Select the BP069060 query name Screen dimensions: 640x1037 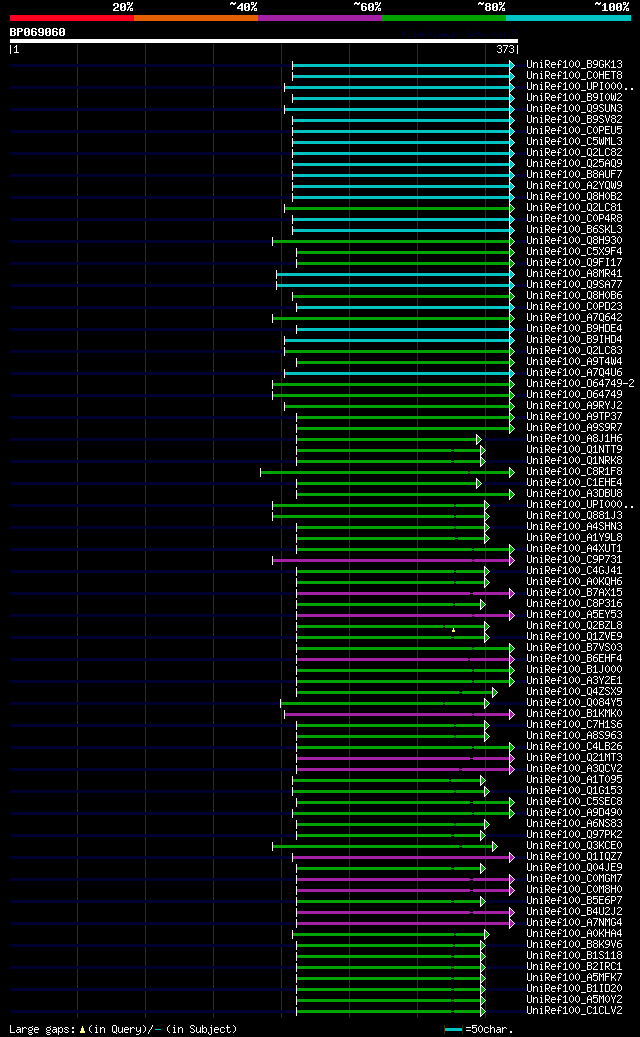tap(38, 32)
